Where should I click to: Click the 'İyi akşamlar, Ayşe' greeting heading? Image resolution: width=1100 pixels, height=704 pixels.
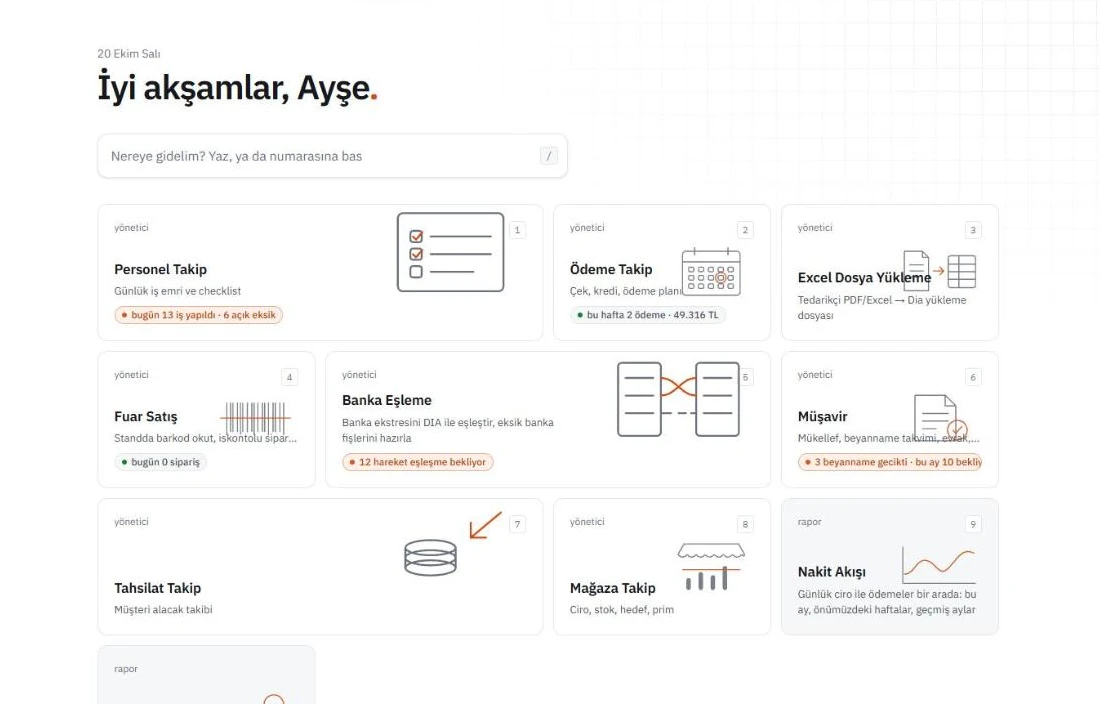[237, 88]
